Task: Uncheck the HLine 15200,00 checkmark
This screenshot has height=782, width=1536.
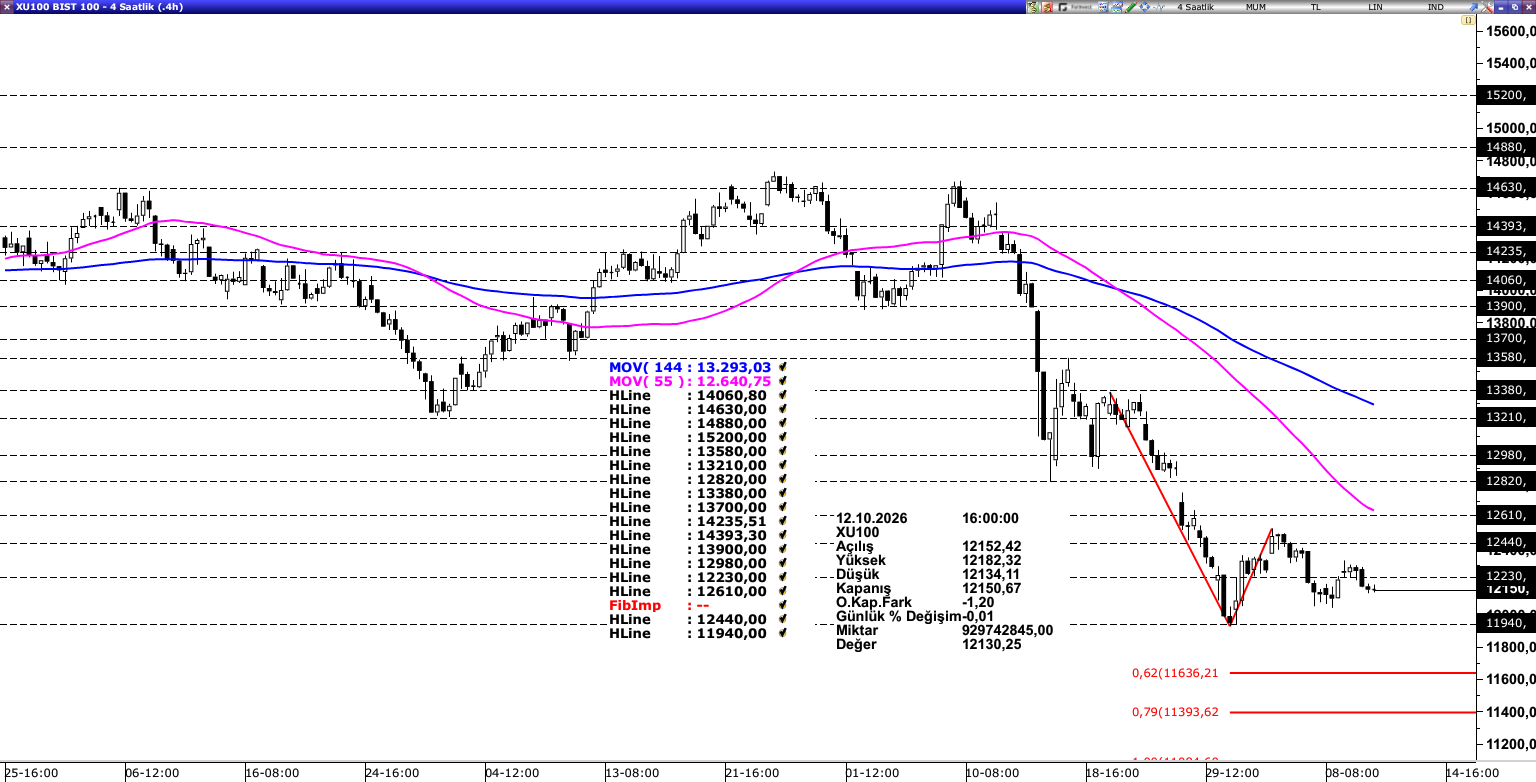Action: 782,438
